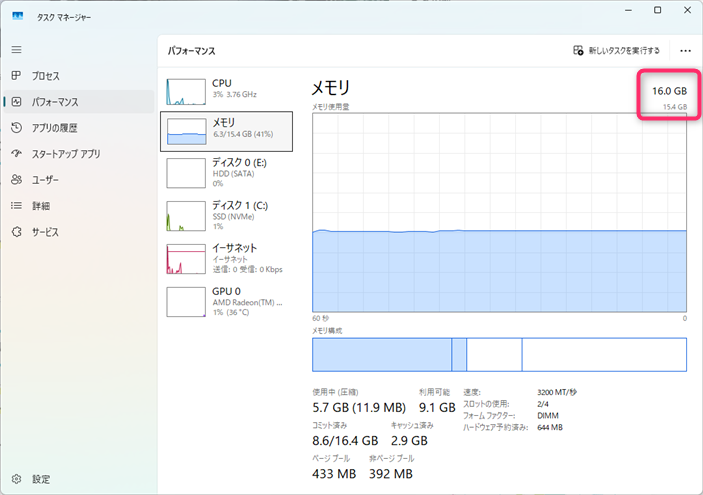Click the Task Manager app title icon
Viewport: 703px width, 495px height.
point(18,15)
